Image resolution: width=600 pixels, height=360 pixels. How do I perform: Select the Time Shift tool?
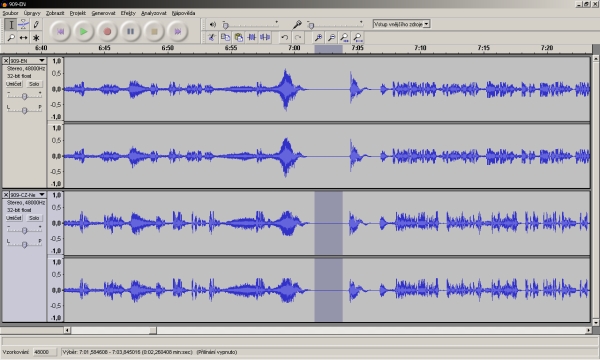pos(23,37)
